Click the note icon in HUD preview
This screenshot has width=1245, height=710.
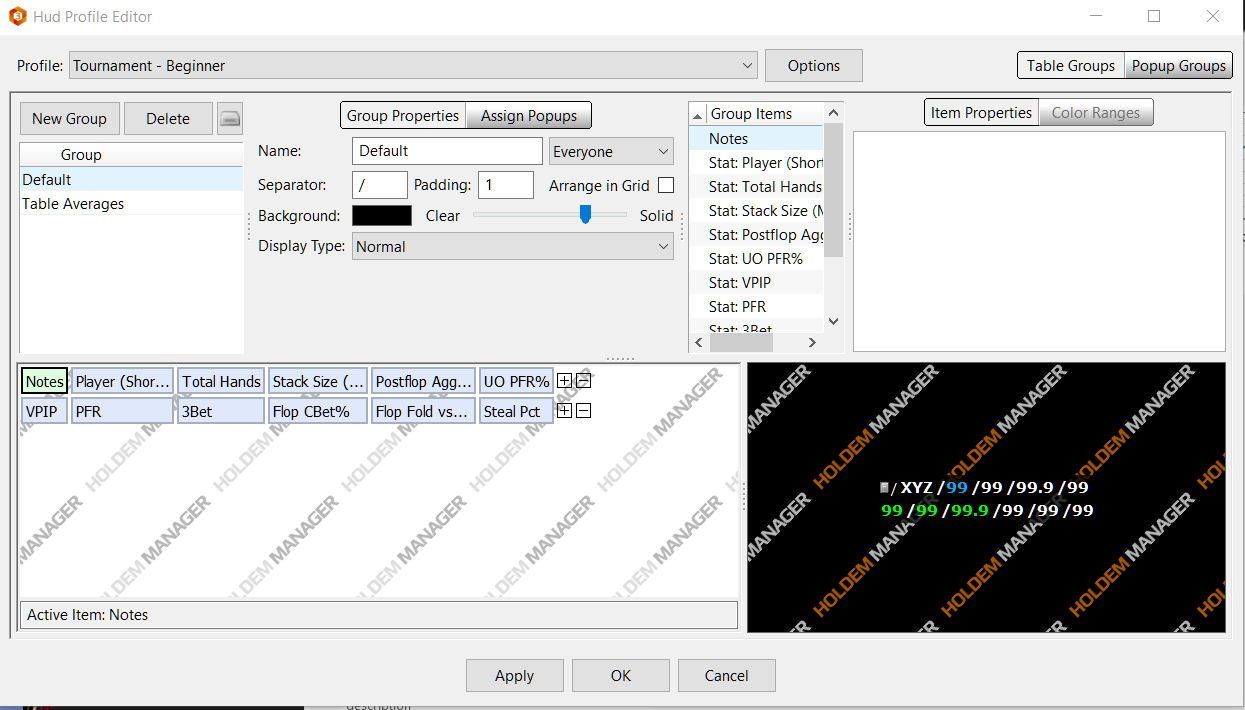884,488
